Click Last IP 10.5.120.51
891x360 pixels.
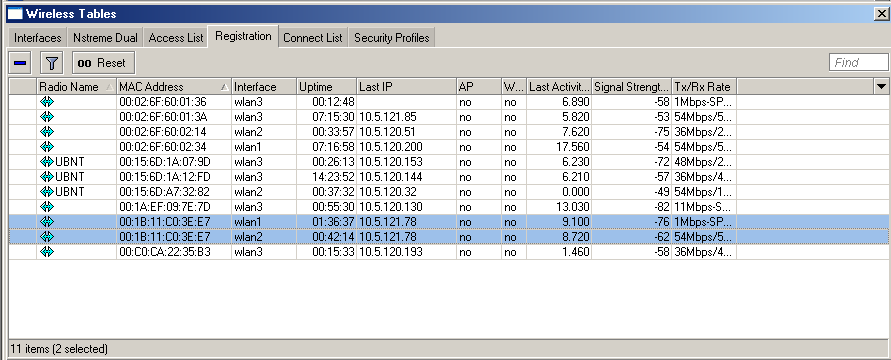388,132
